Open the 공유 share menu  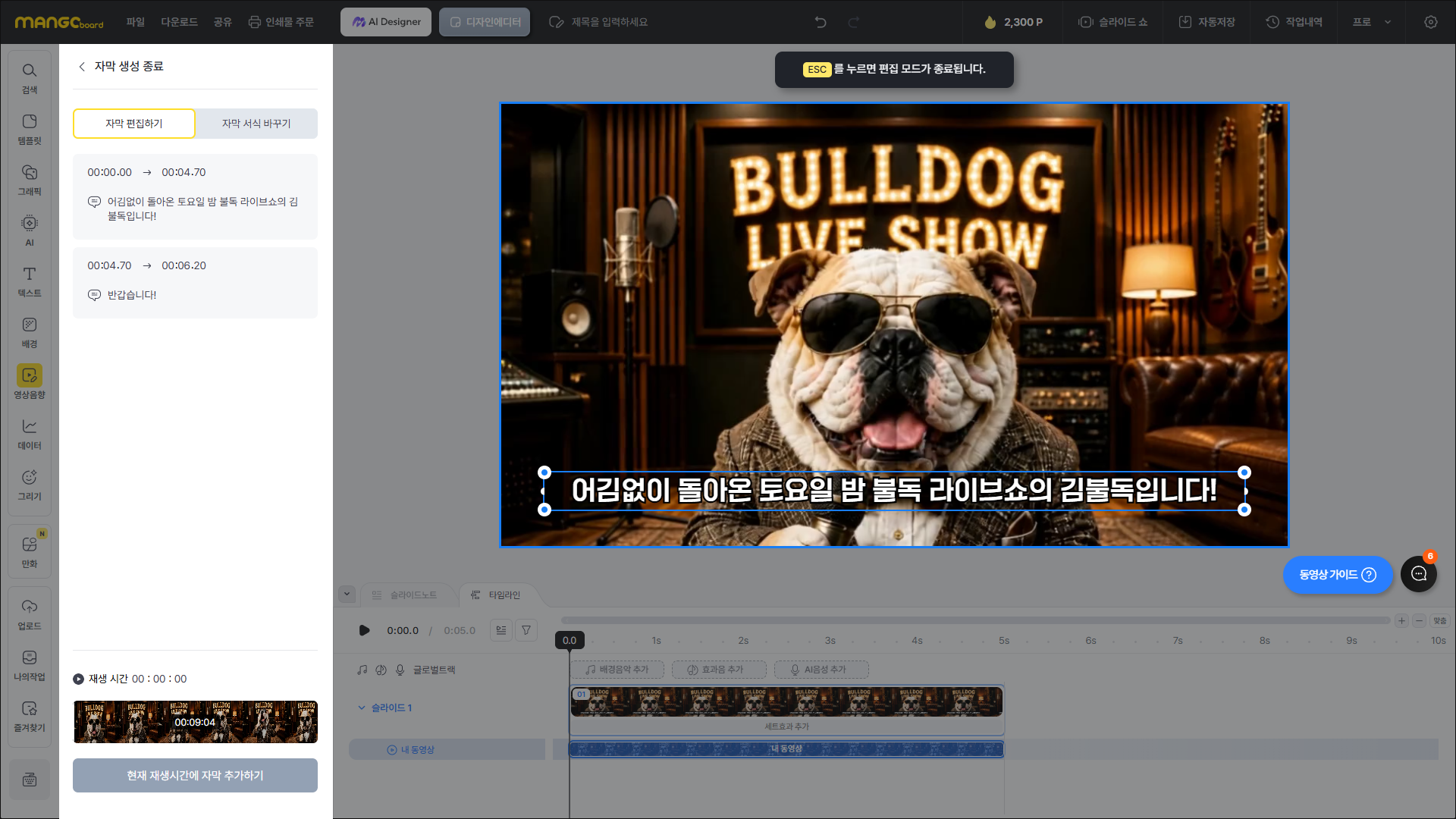tap(222, 22)
